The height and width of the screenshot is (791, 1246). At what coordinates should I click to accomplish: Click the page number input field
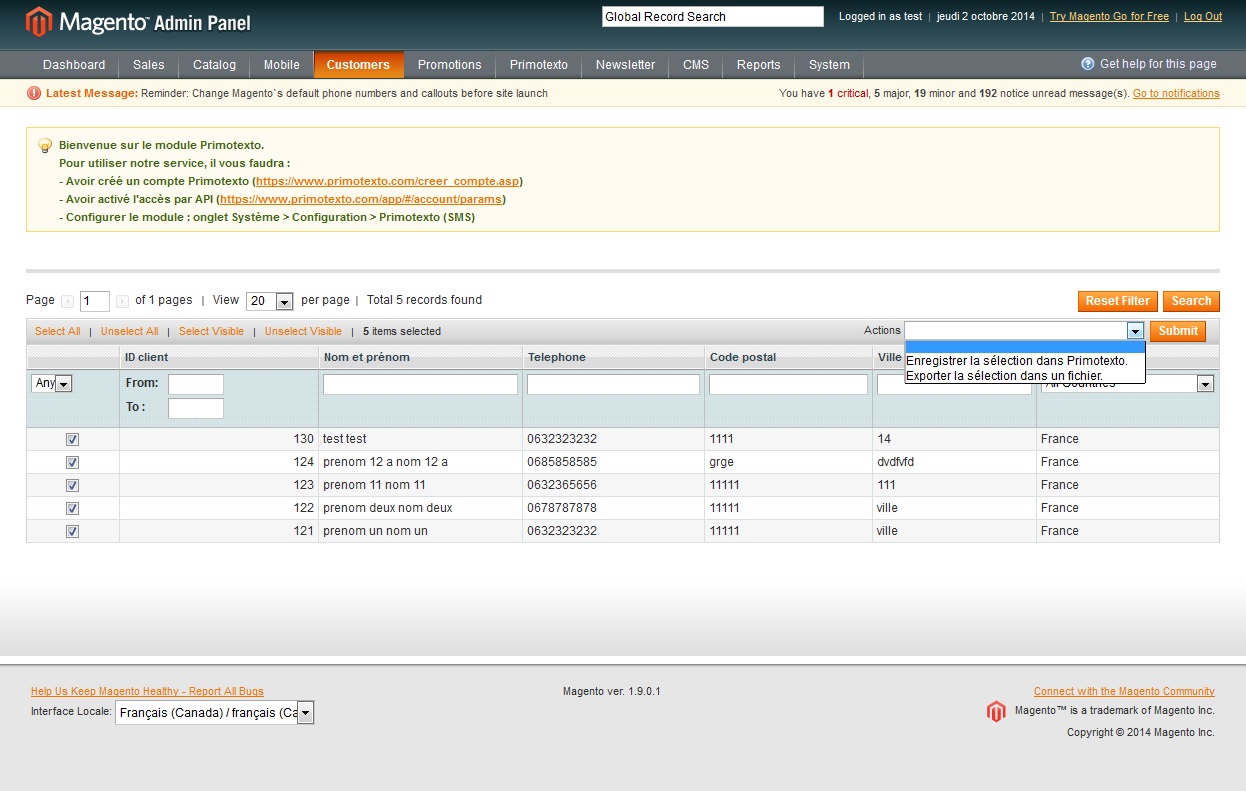95,301
